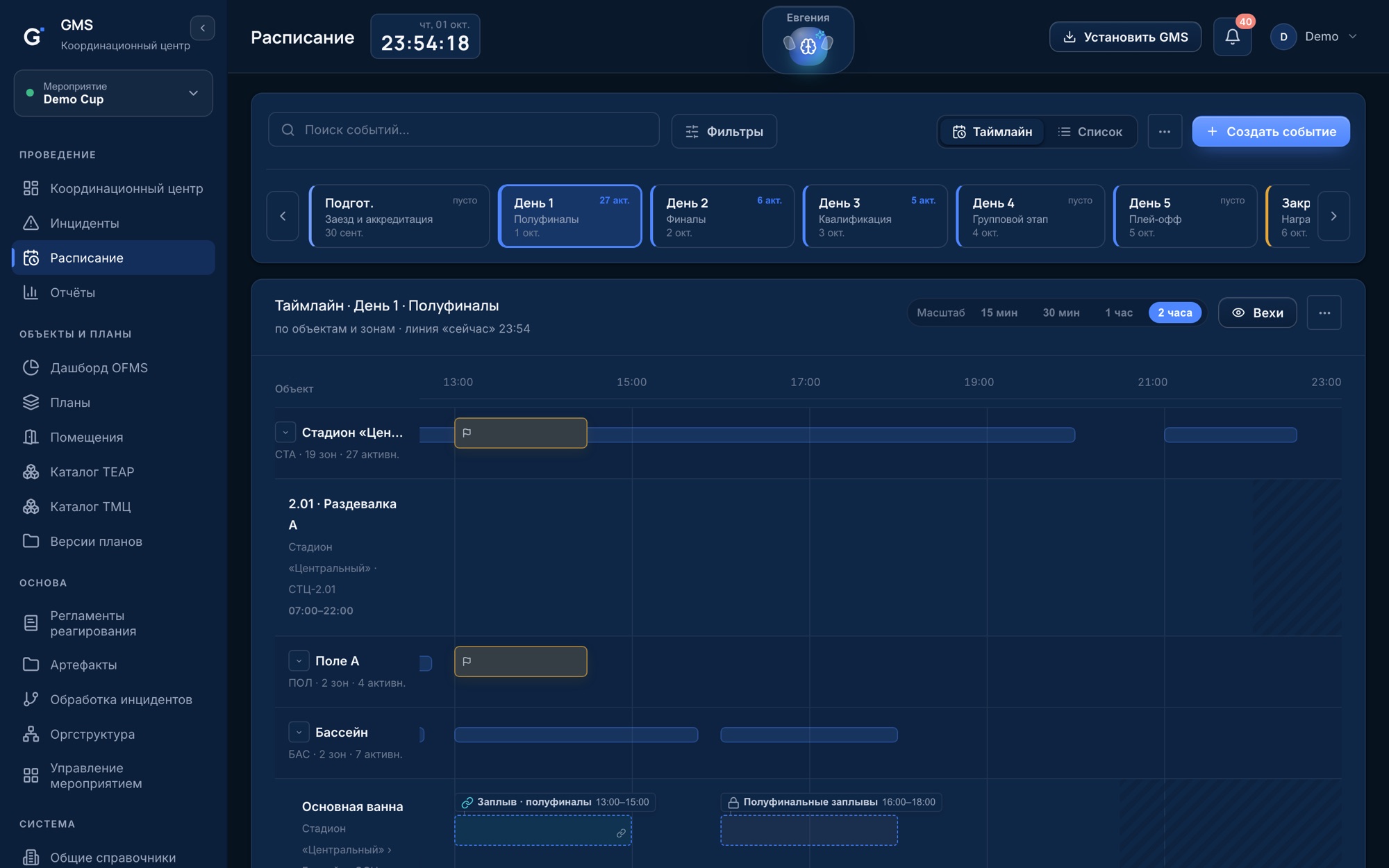Screen dimensions: 1389x868
Task: Set timeline scale to 30 мин
Action: 1061,312
